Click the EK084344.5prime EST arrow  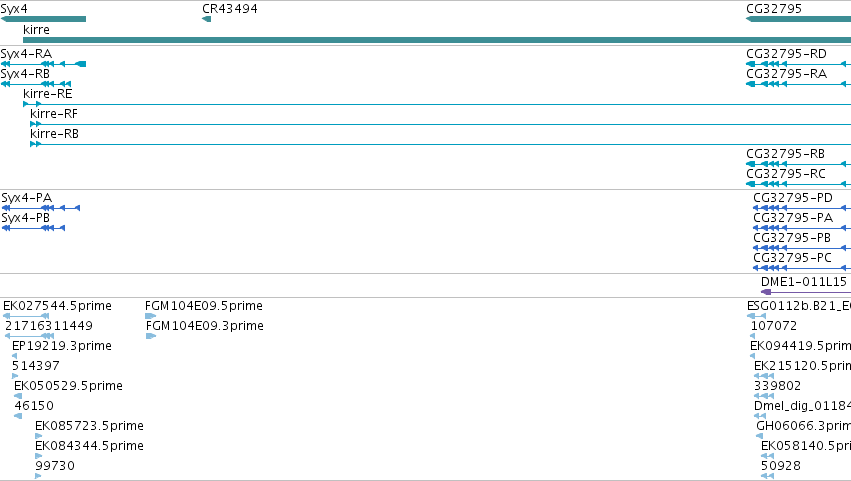39,456
